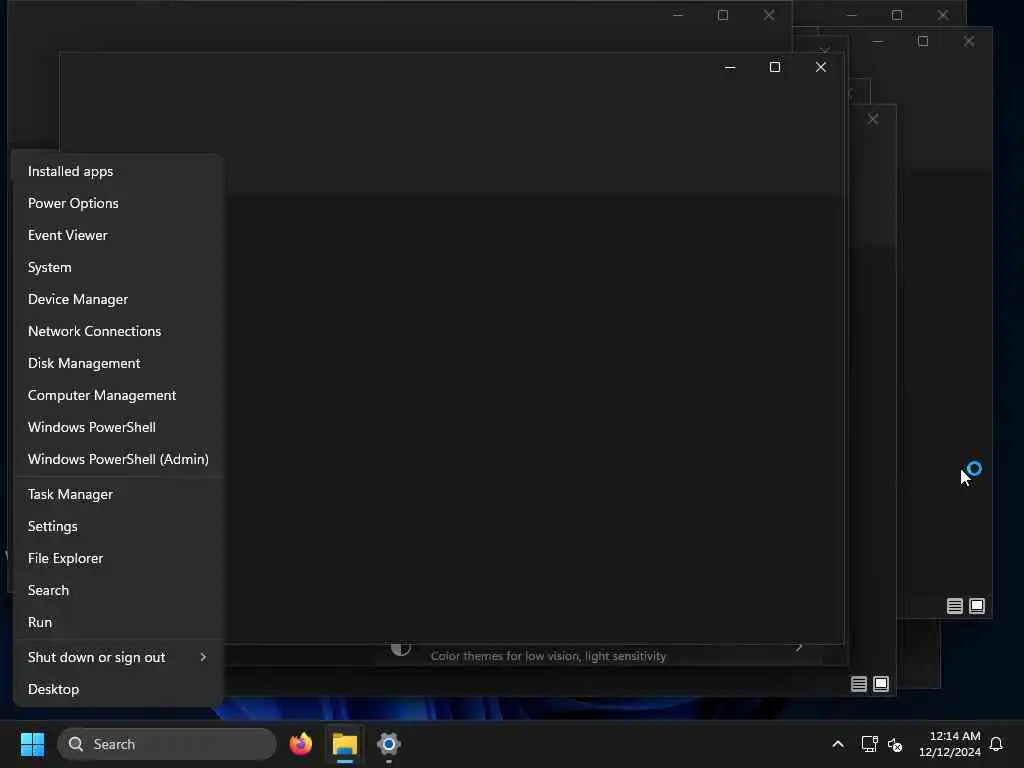
Task: Open network status tray icon
Action: [x=869, y=744]
